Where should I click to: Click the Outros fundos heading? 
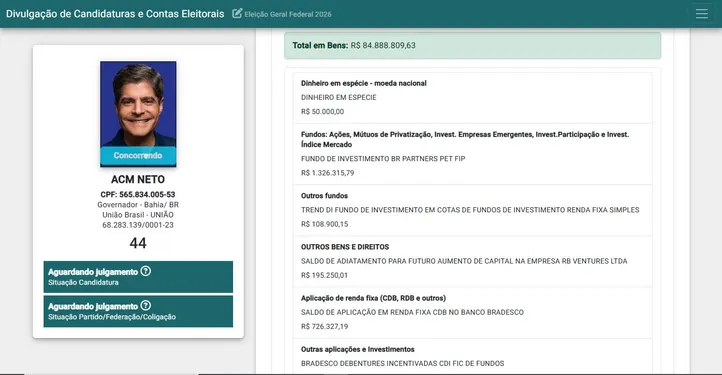pyautogui.click(x=324, y=196)
